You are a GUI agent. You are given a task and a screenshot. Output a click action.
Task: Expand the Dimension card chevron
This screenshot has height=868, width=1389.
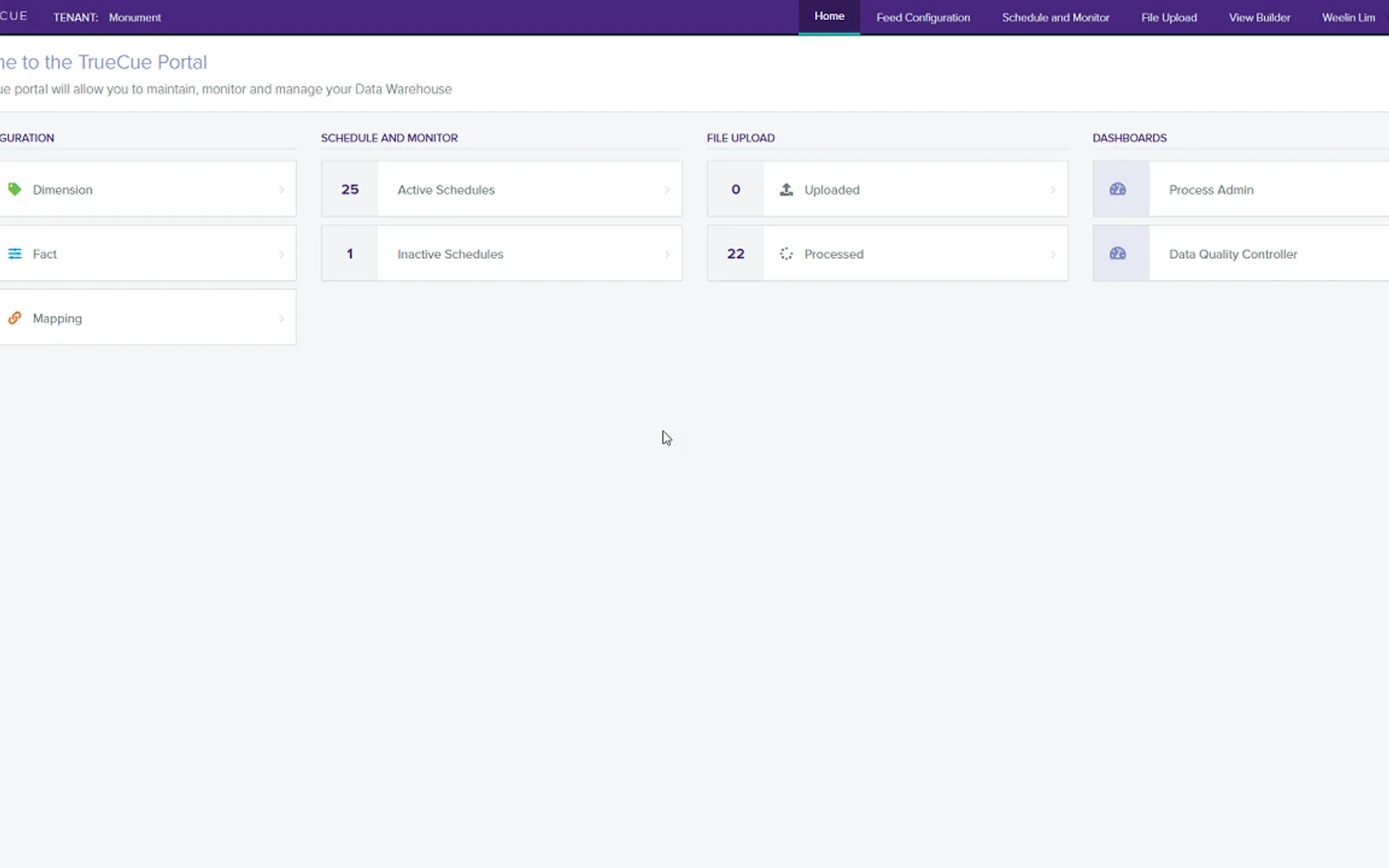tap(281, 190)
